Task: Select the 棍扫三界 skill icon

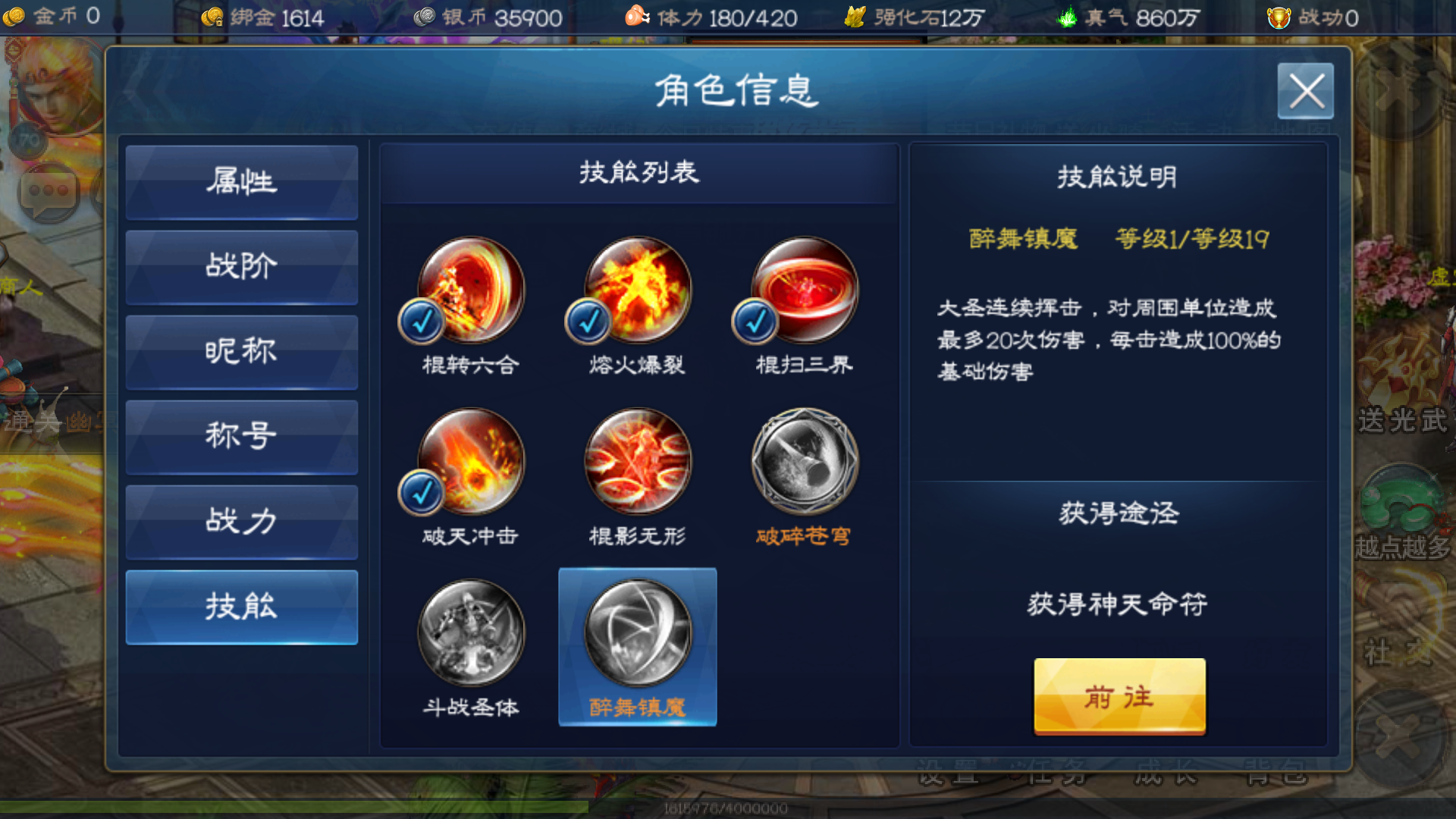Action: pyautogui.click(x=805, y=290)
